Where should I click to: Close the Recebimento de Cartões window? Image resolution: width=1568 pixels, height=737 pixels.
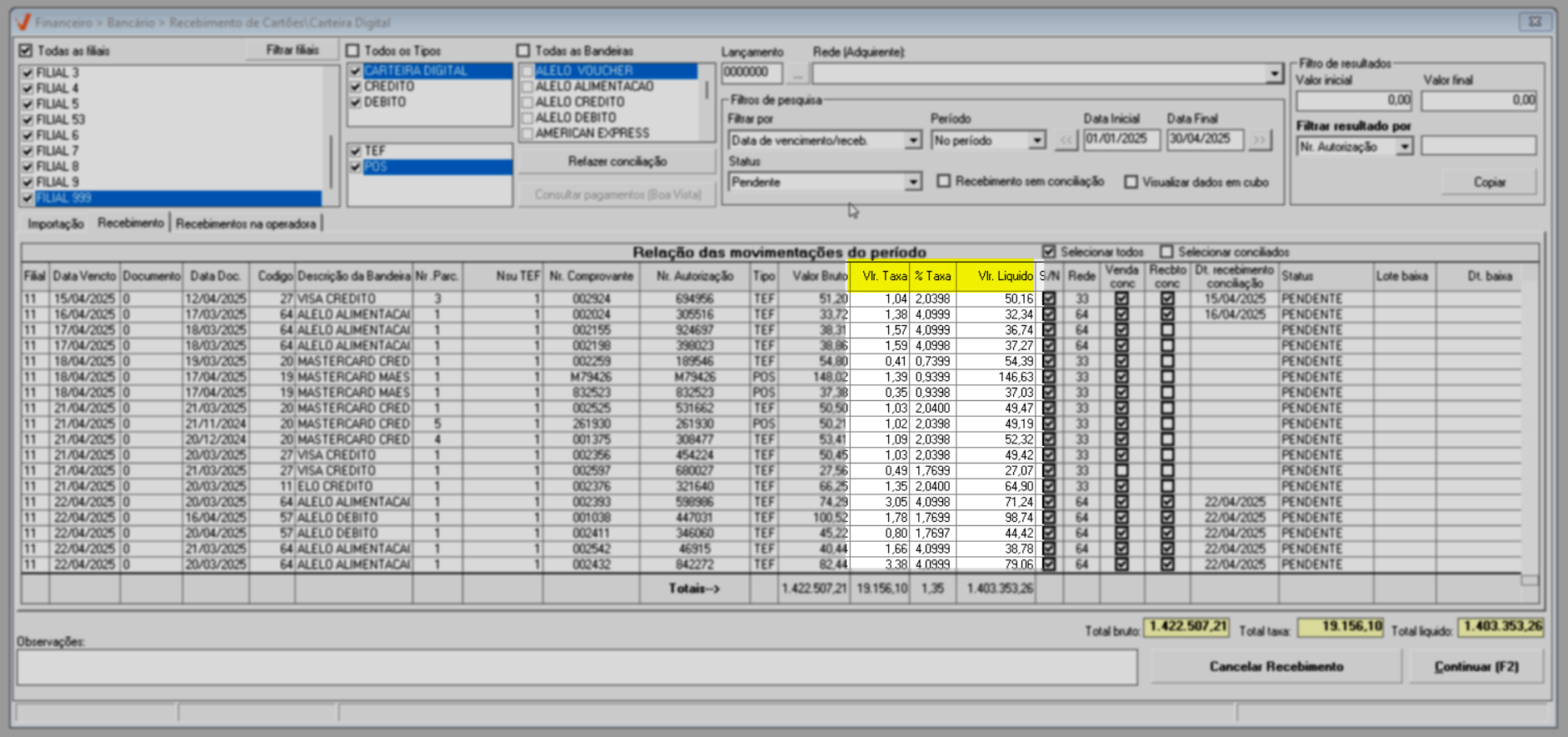click(x=1535, y=22)
